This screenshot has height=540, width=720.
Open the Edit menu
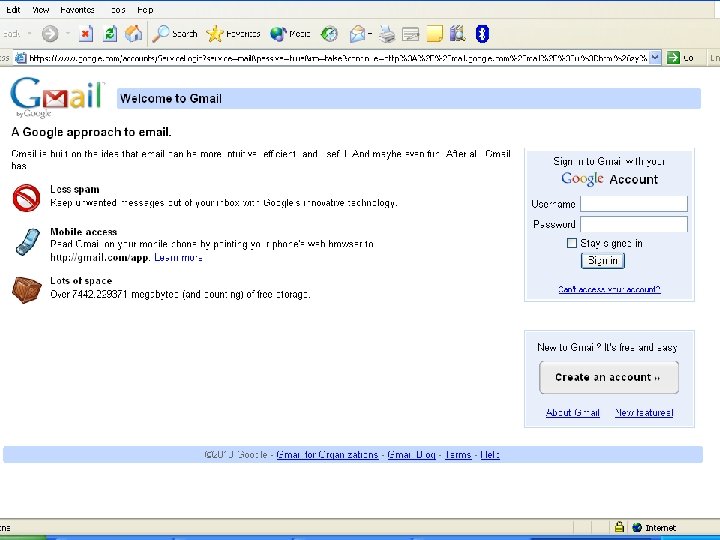[x=13, y=10]
